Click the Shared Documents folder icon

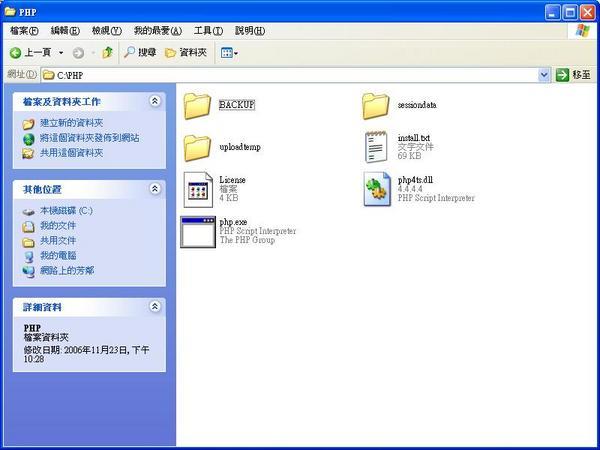tap(28, 242)
